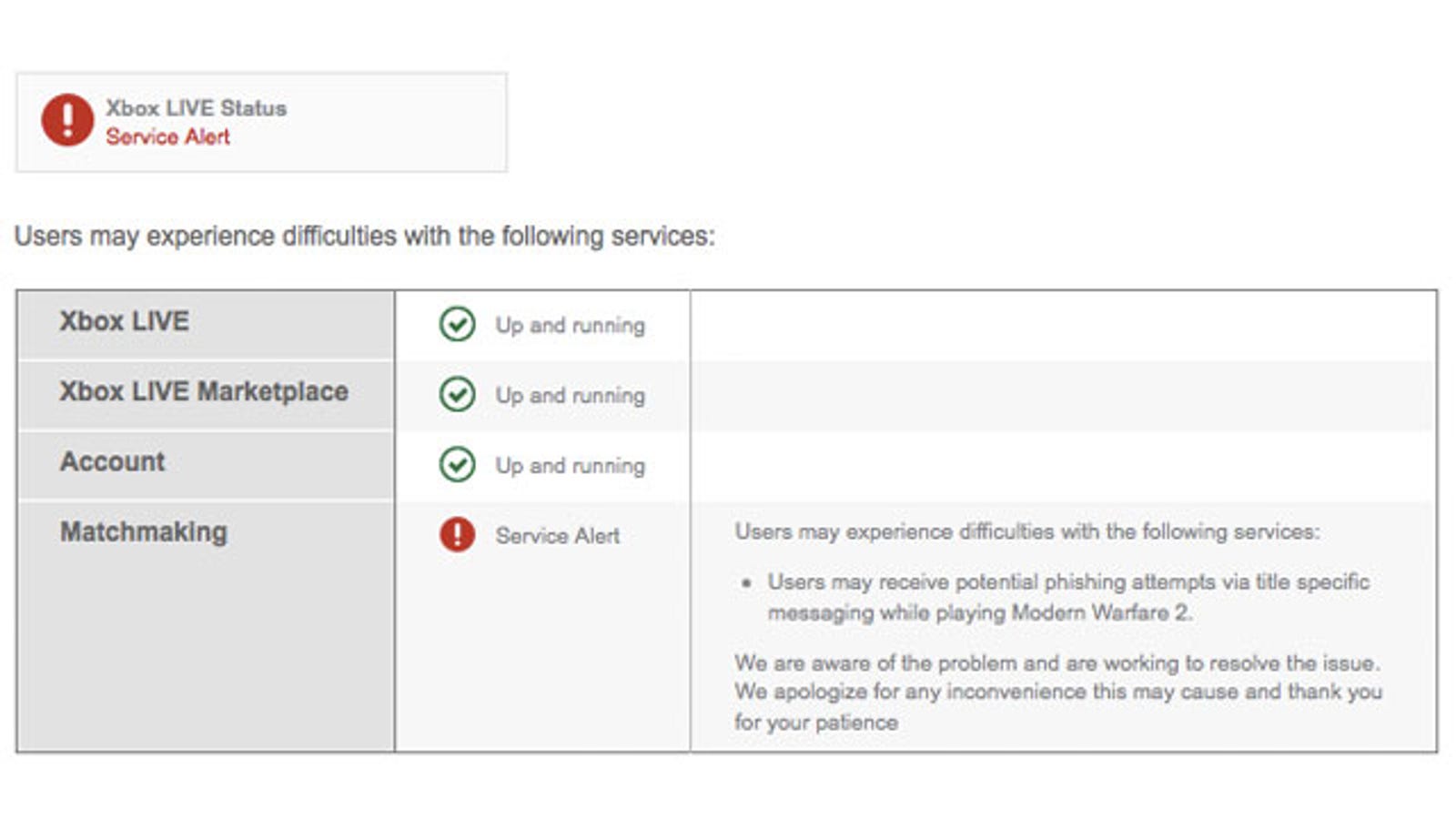Click the Xbox LIVE Status heading text

coord(197,107)
